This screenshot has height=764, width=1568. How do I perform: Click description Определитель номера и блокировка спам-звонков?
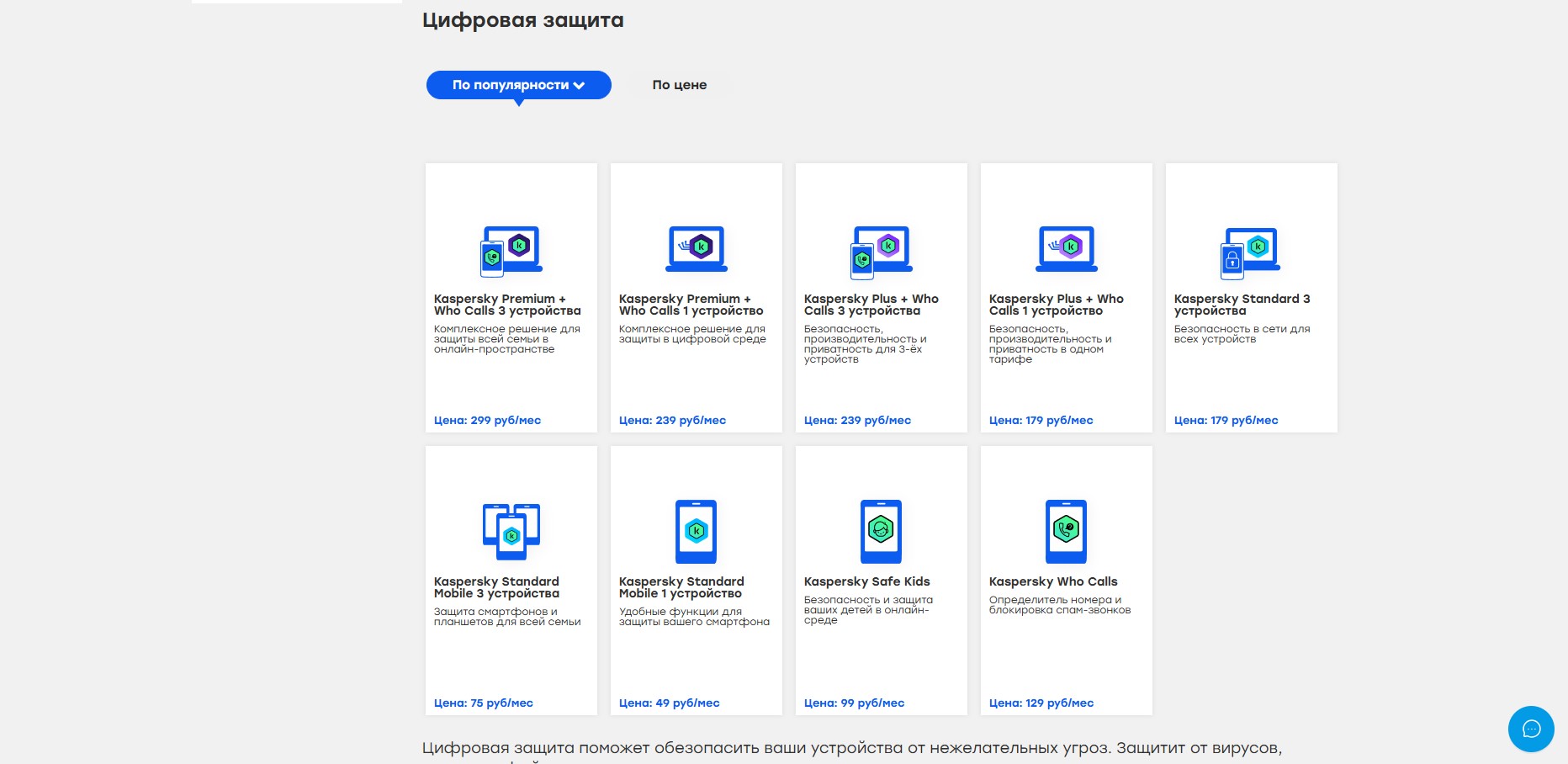coord(1060,605)
